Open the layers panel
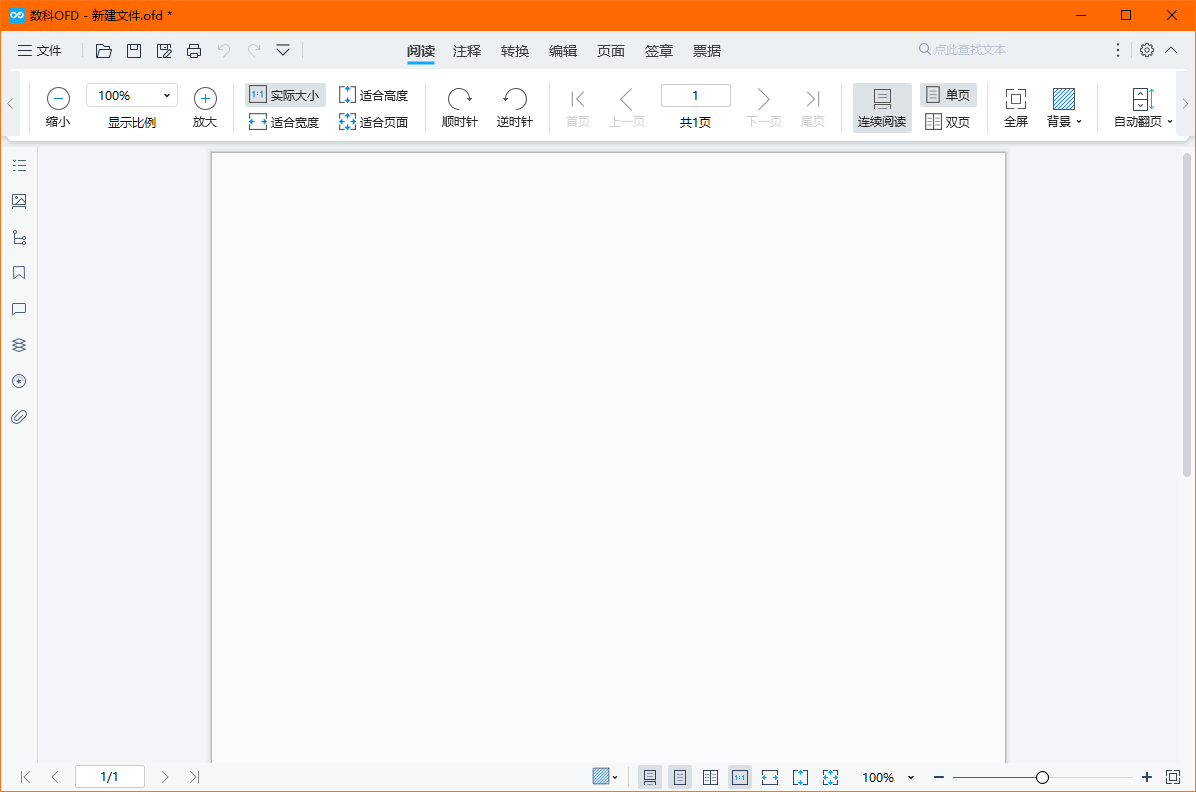The height and width of the screenshot is (792, 1196). point(18,345)
